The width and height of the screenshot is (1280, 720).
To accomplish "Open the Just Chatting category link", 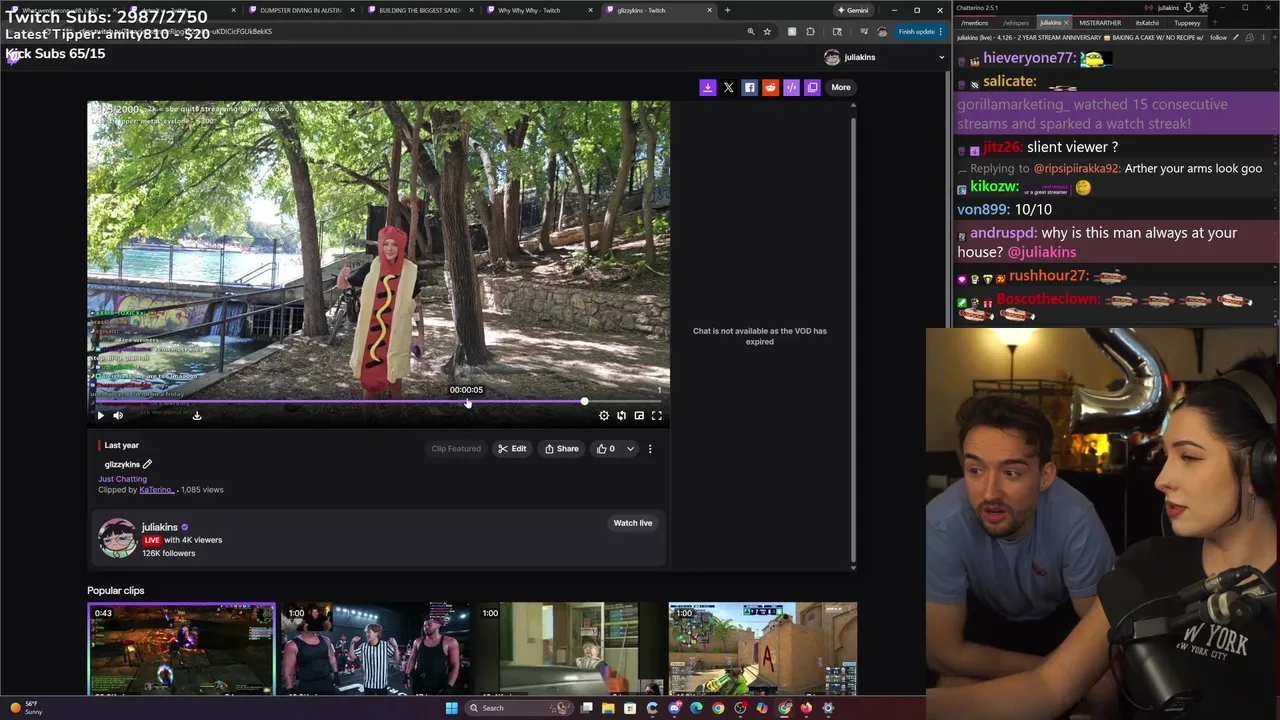I will pos(122,479).
